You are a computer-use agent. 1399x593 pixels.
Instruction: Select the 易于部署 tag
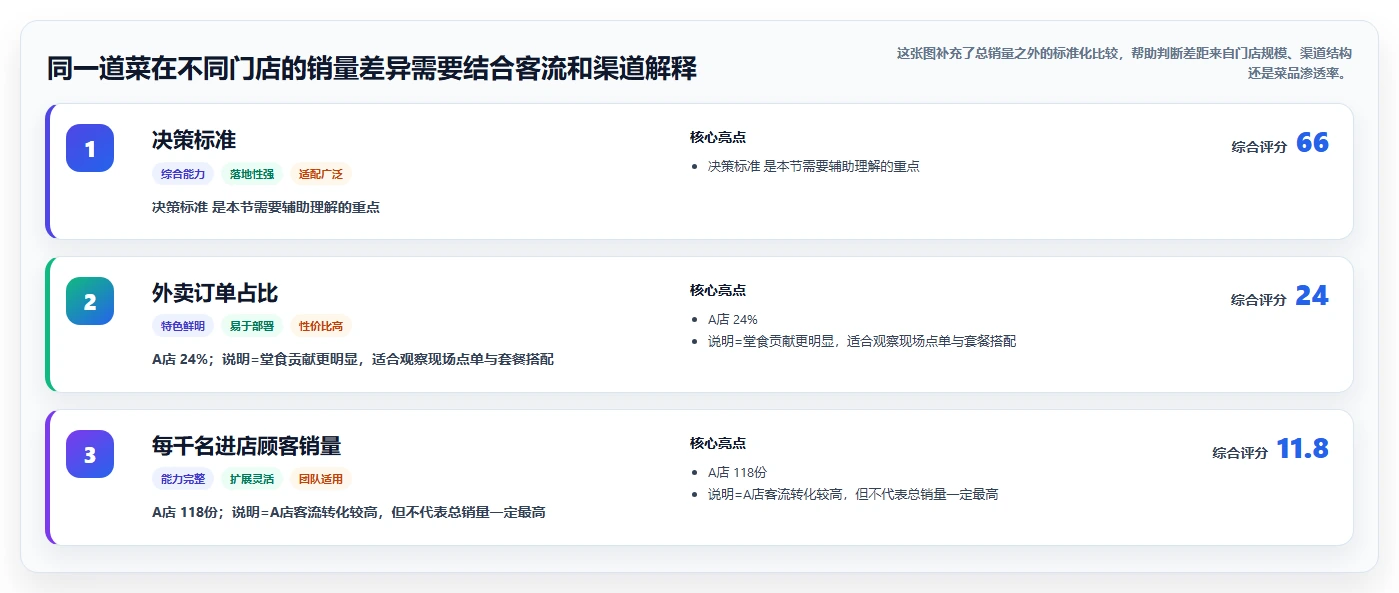point(252,326)
